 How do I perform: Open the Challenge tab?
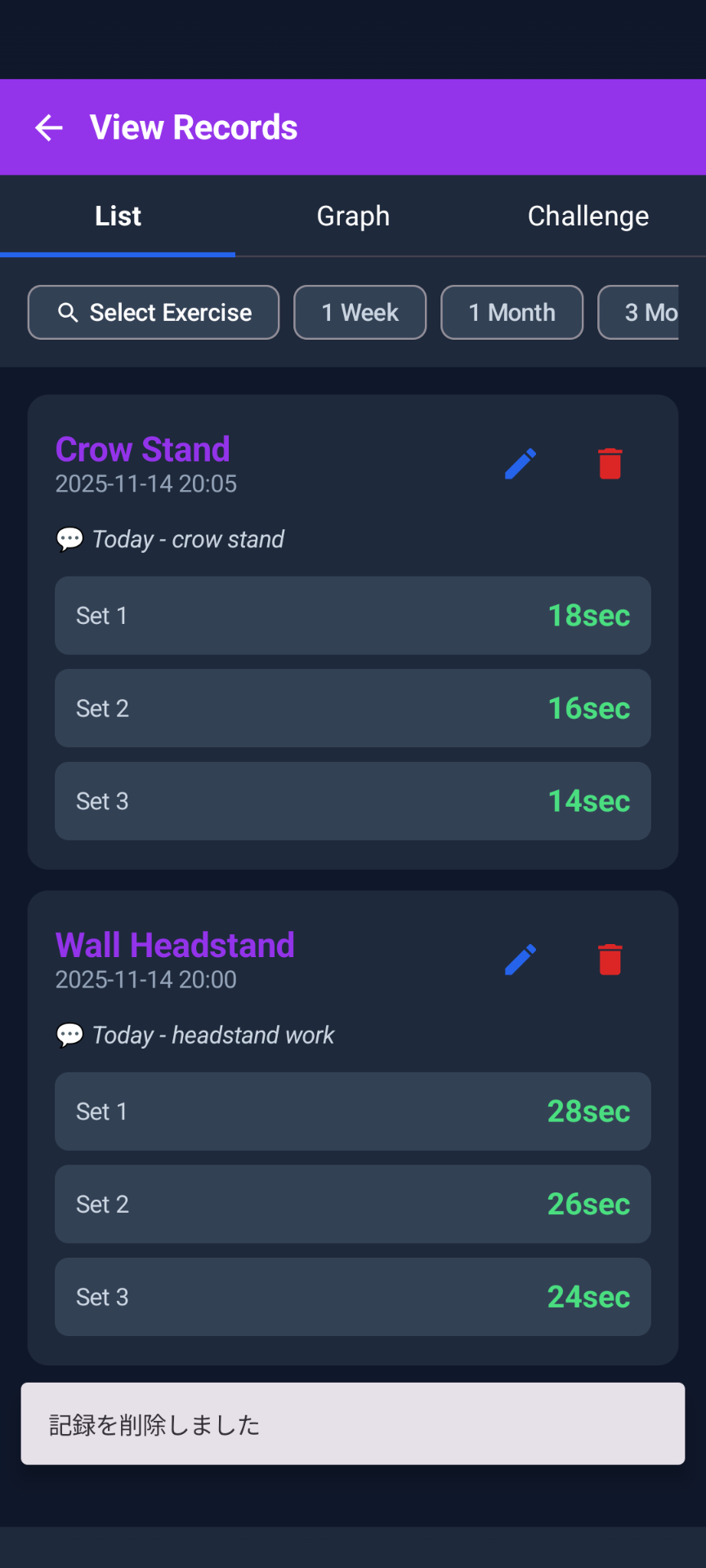588,216
